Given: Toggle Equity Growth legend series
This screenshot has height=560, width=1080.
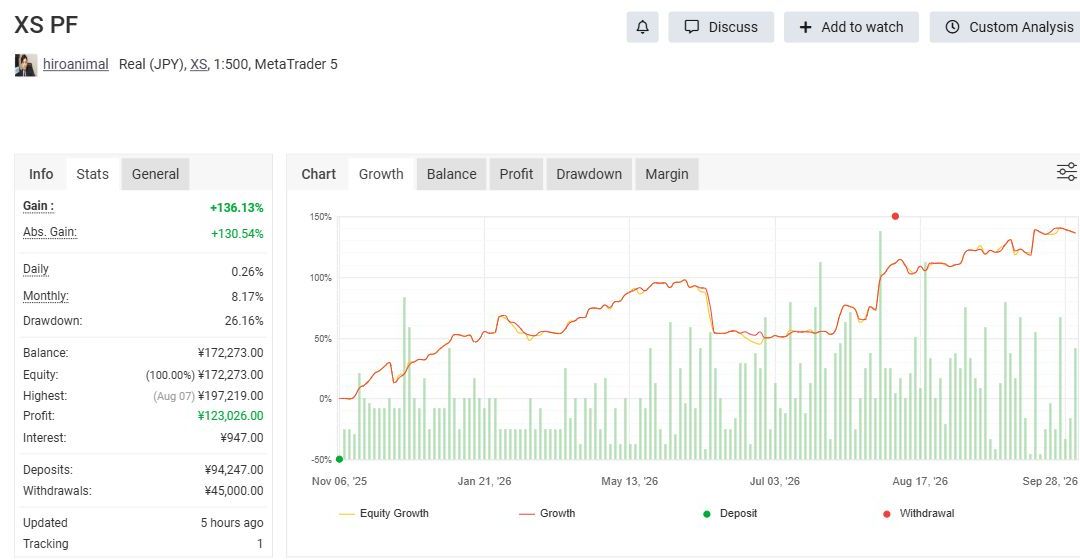Looking at the screenshot, I should pyautogui.click(x=384, y=513).
